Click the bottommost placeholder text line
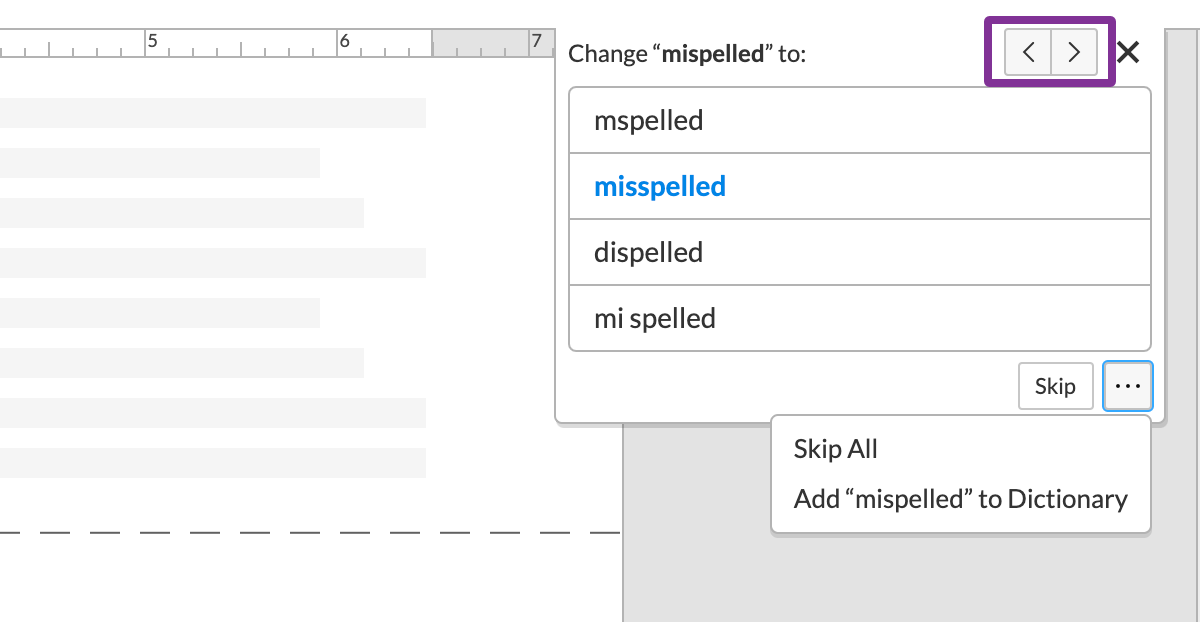Viewport: 1200px width, 622px height. (x=212, y=463)
